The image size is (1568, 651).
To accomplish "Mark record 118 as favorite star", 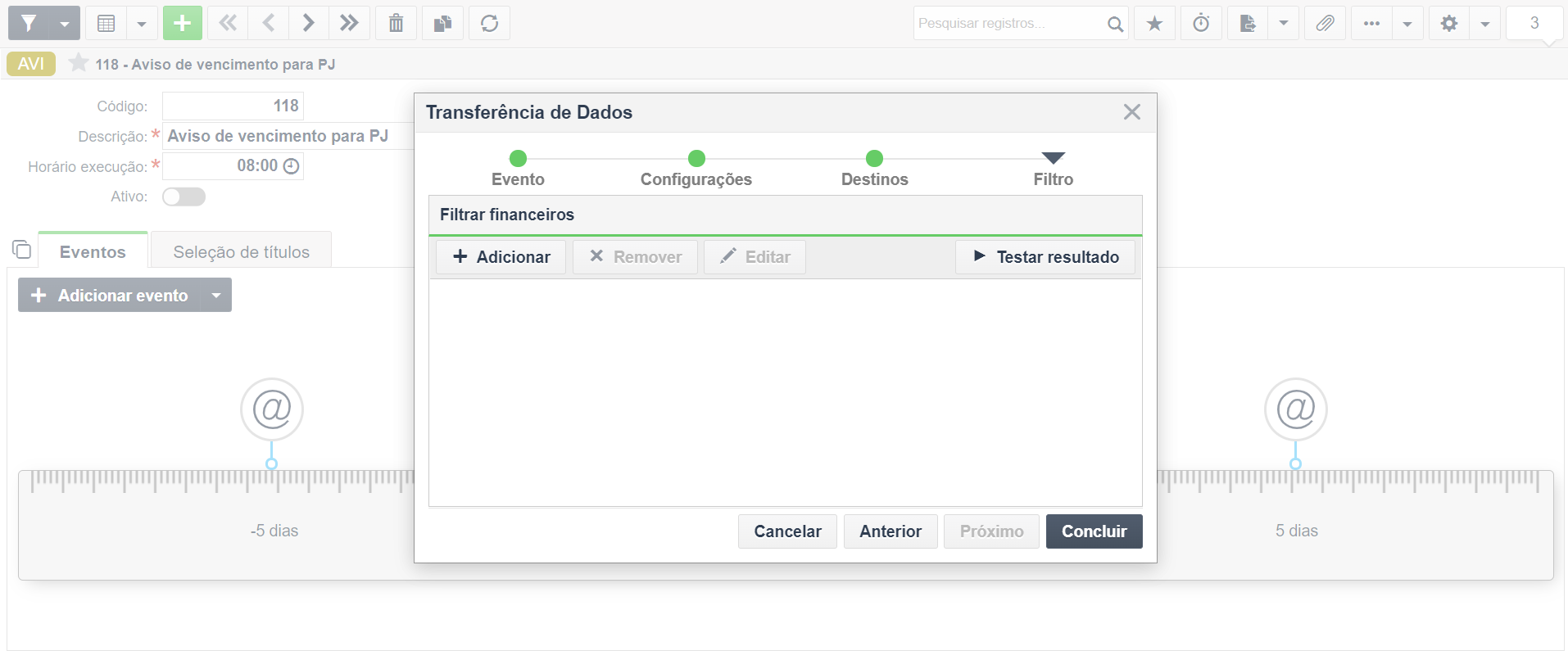I will (x=79, y=63).
